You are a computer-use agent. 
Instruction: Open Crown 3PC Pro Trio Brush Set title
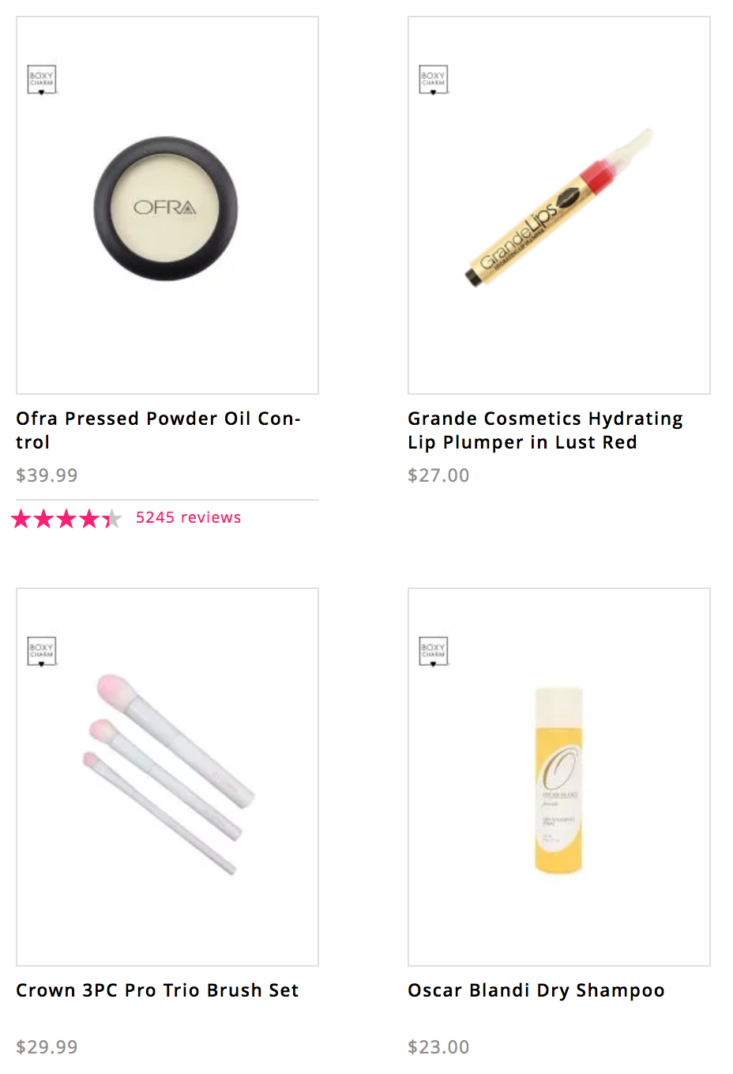158,990
